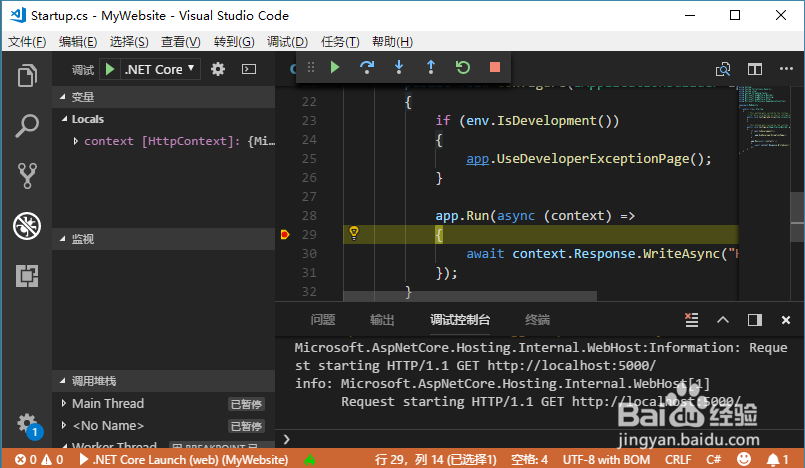Click the lightbulb code action on line 29
The image size is (805, 468).
coord(354,233)
